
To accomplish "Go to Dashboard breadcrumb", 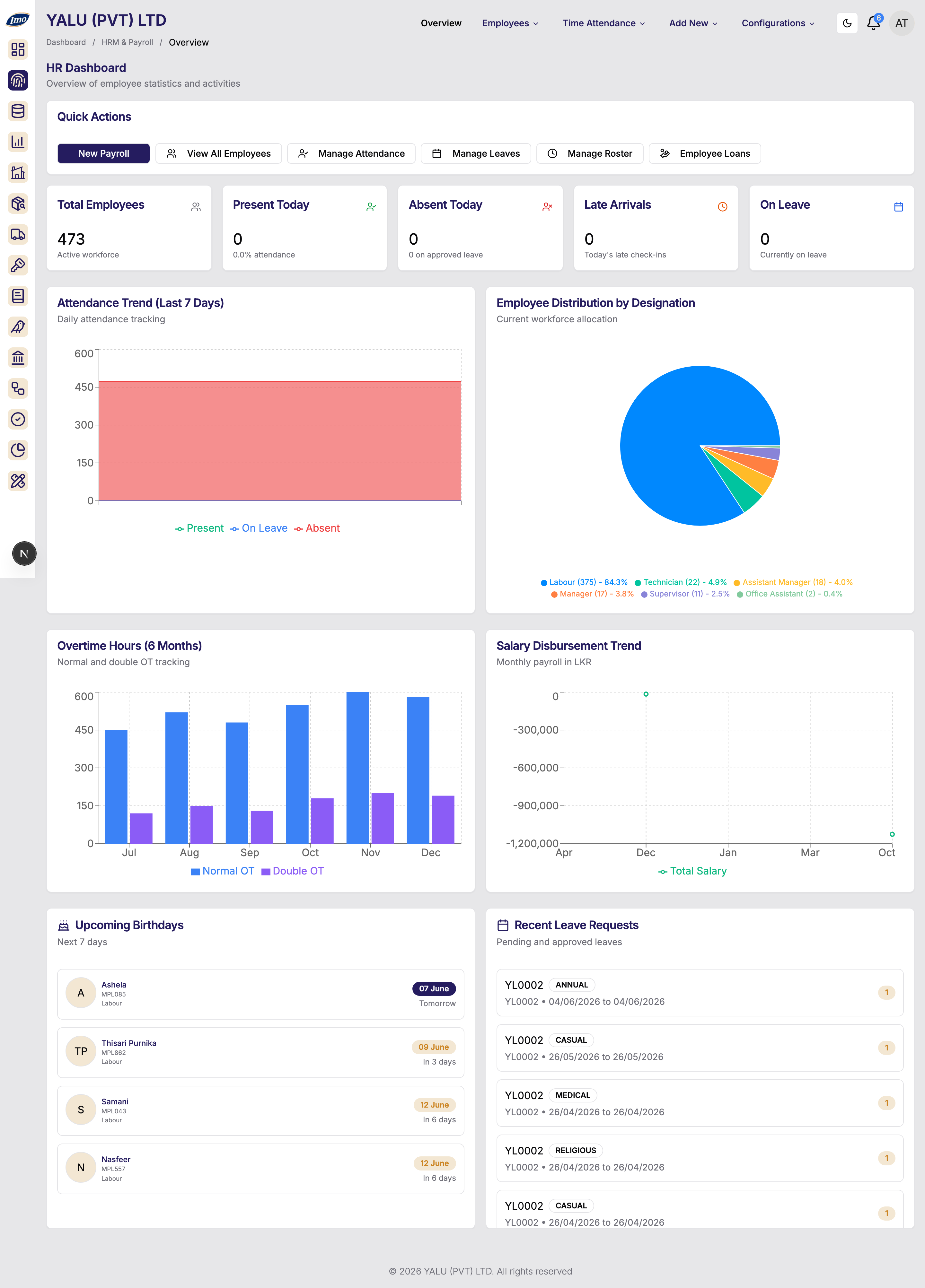I will 66,43.
